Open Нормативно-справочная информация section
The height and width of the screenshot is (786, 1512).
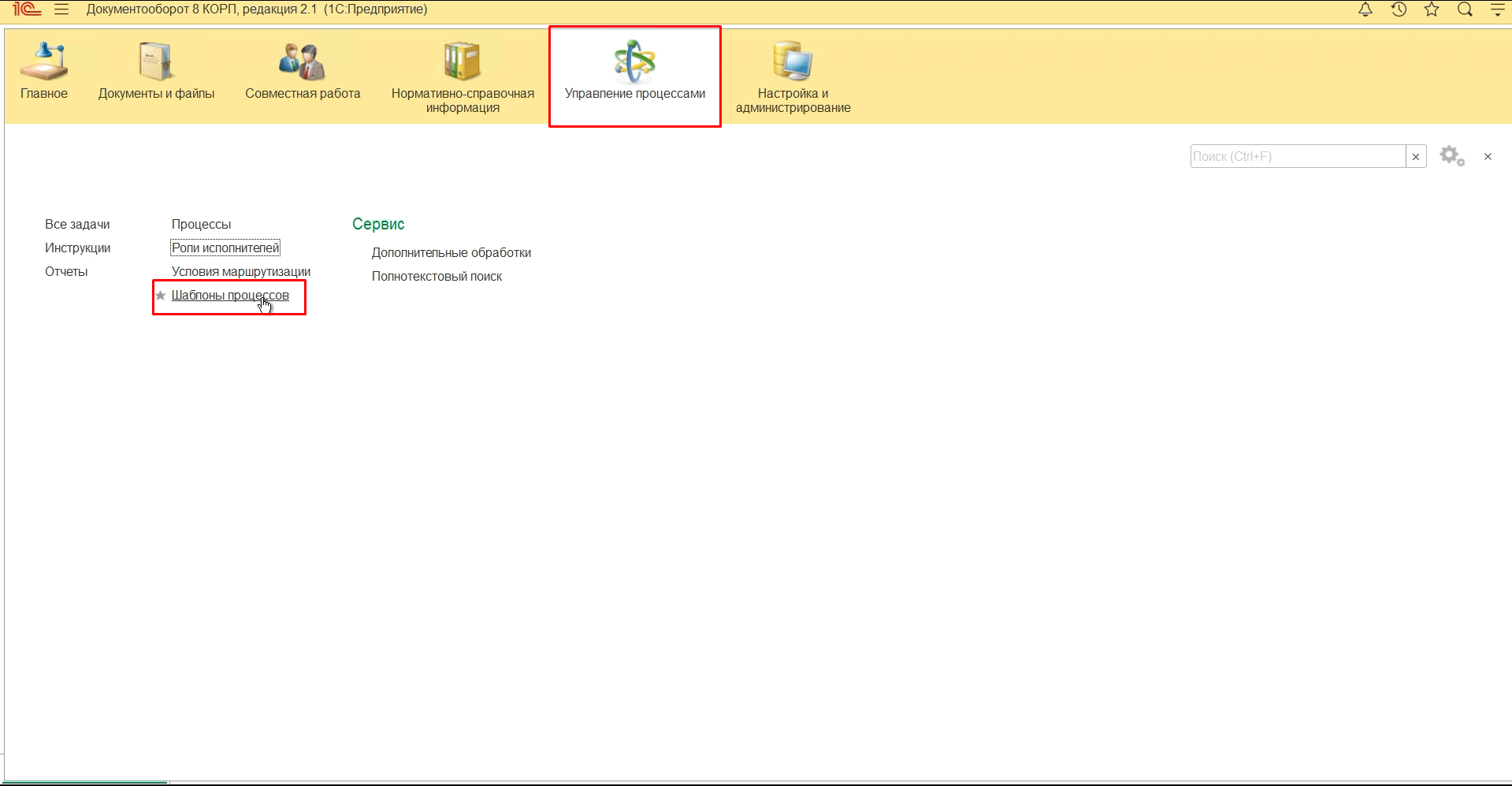(463, 77)
